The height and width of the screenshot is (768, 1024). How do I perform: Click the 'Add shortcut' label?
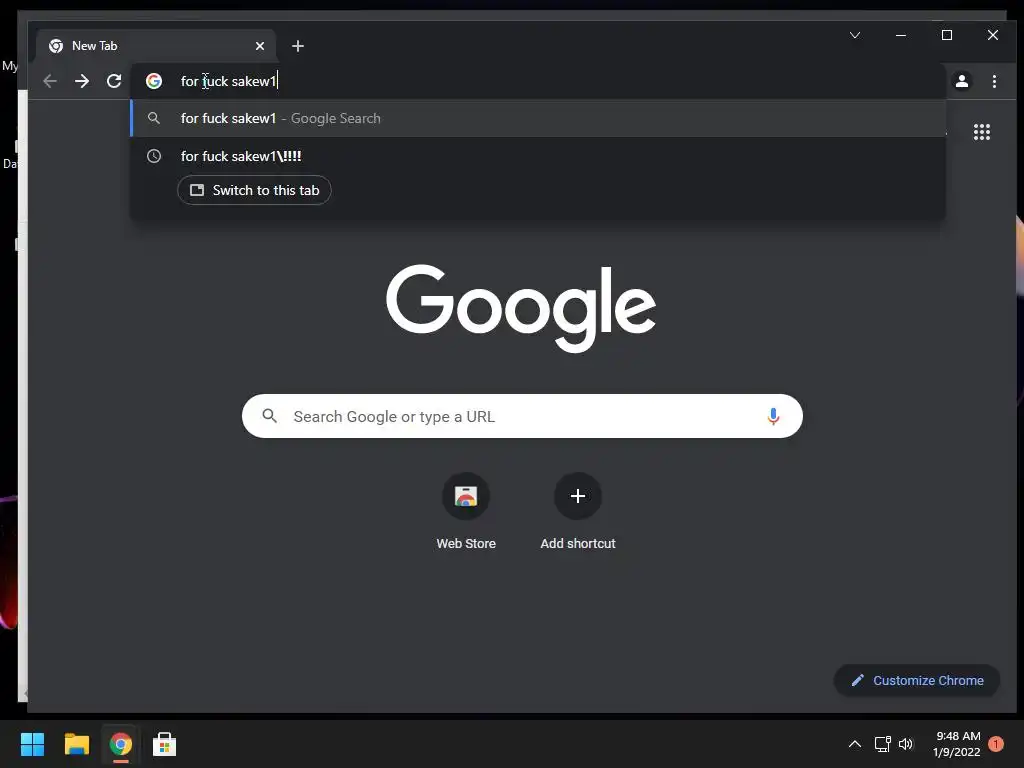click(x=578, y=543)
